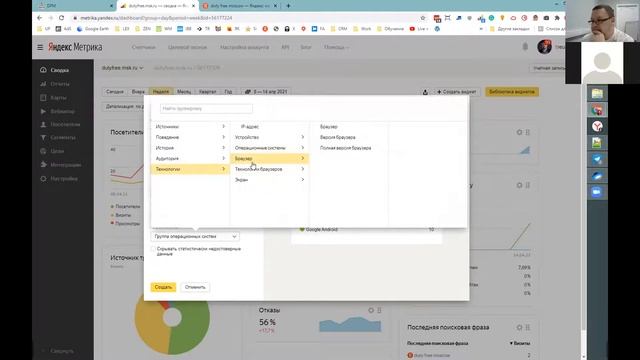Expand the Операционные системы submenu
This screenshot has width=640, height=360.
269,148
